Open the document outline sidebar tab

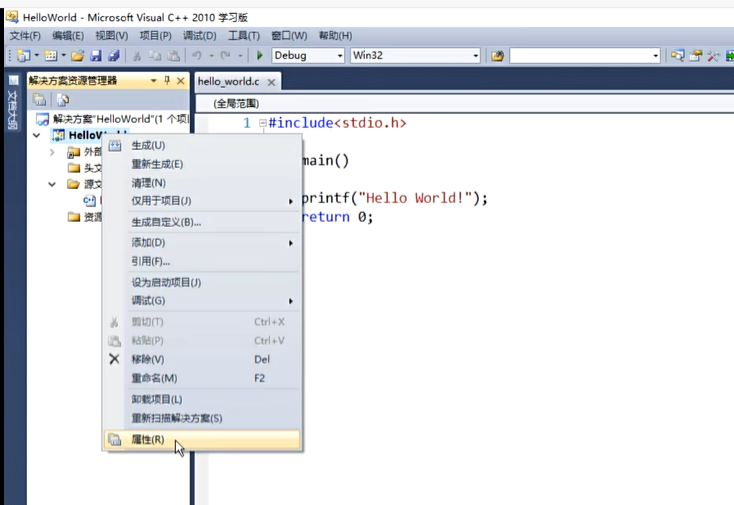tap(13, 102)
